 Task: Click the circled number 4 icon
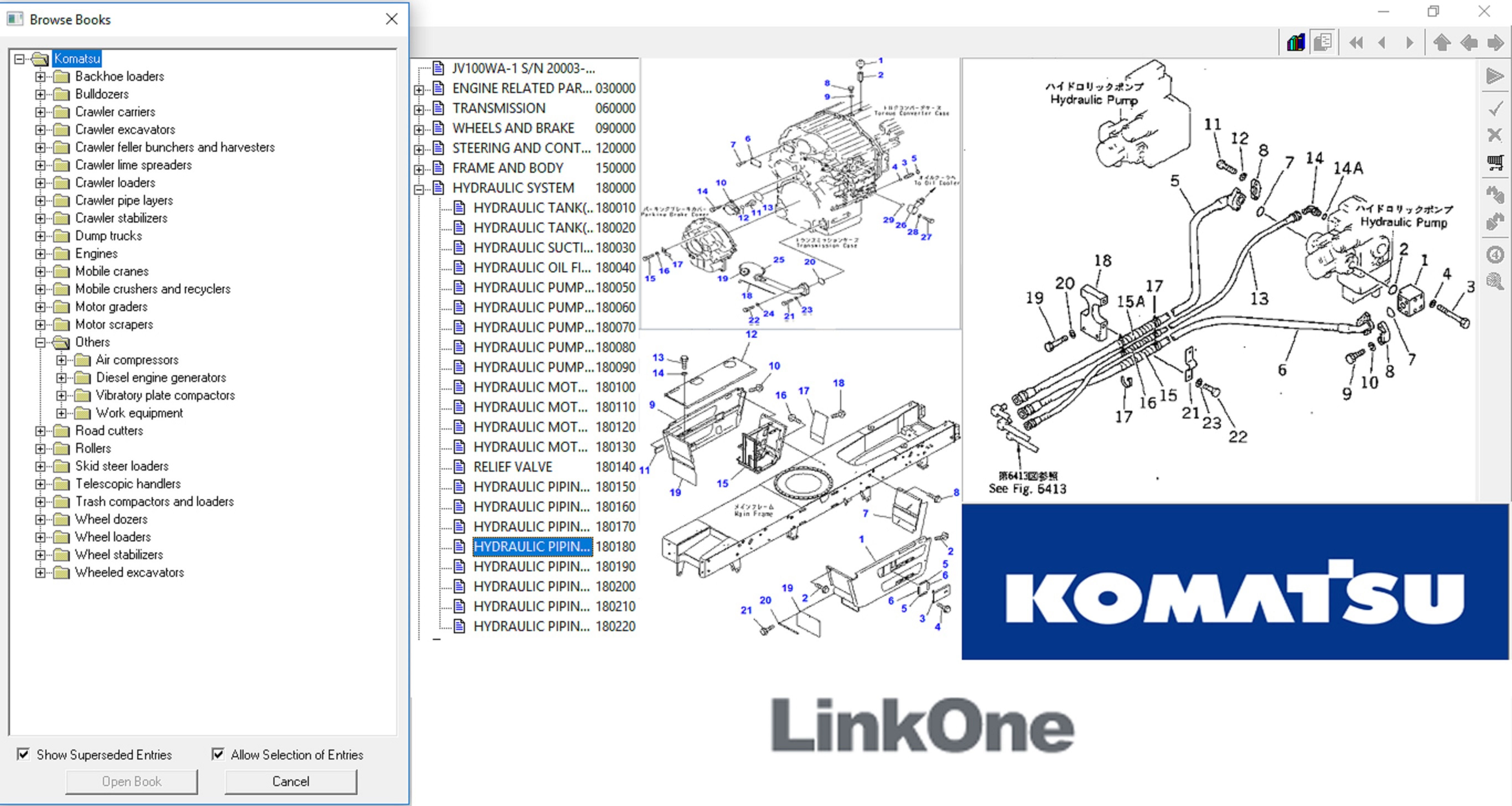[x=1495, y=254]
